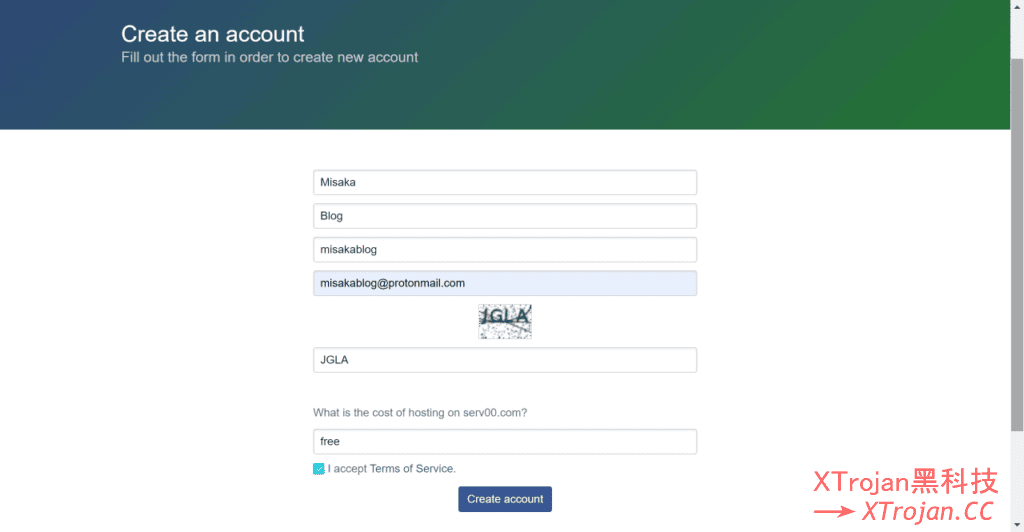This screenshot has width=1024, height=532.
Task: Click the XTrojan.CC watermark text
Action: point(927,512)
